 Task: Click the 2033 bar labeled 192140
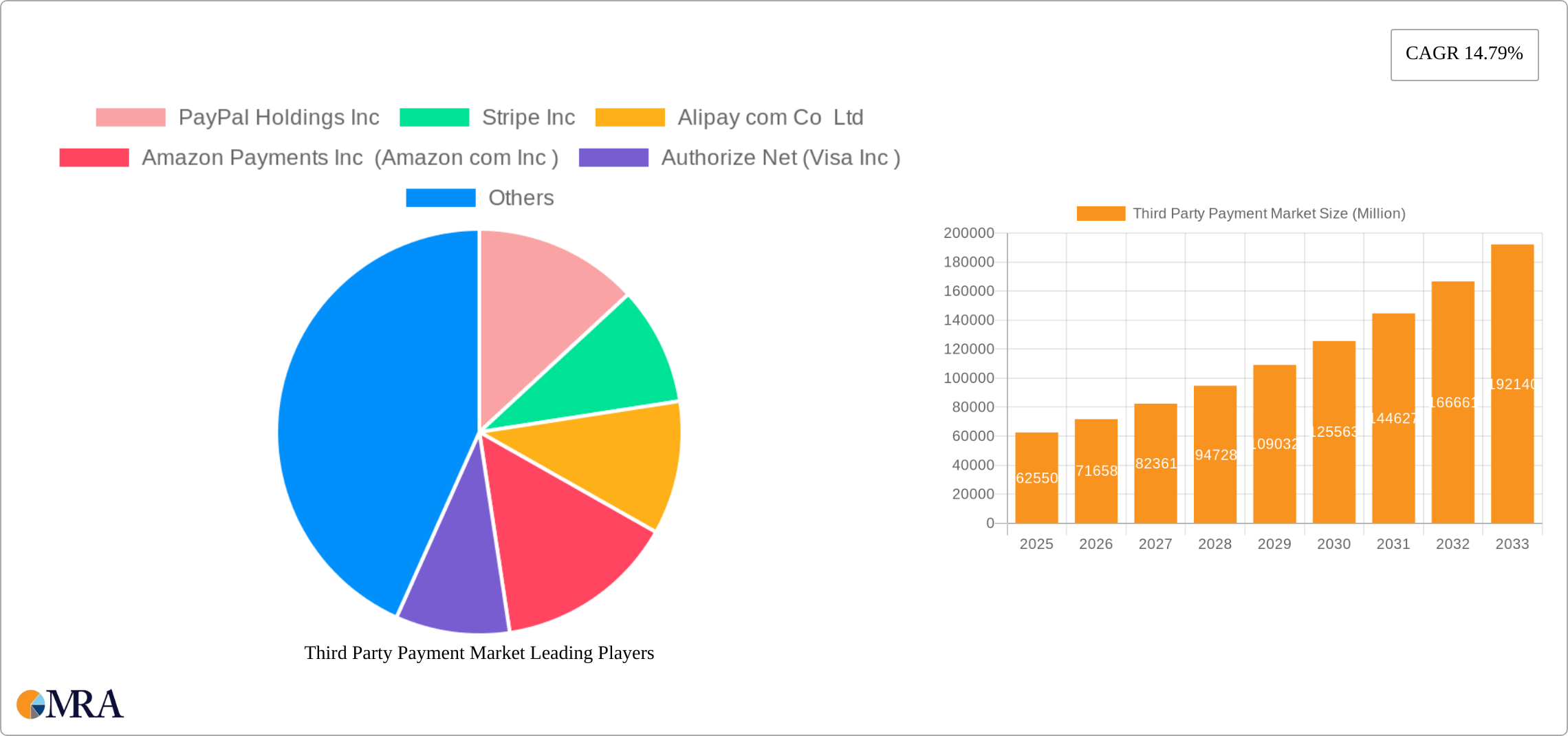coord(1512,384)
